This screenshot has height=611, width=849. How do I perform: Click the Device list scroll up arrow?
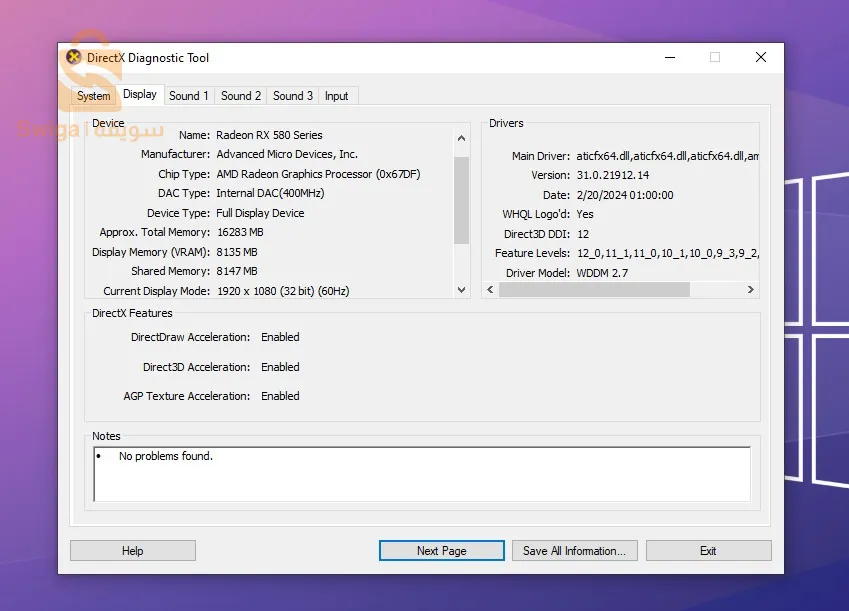point(461,139)
